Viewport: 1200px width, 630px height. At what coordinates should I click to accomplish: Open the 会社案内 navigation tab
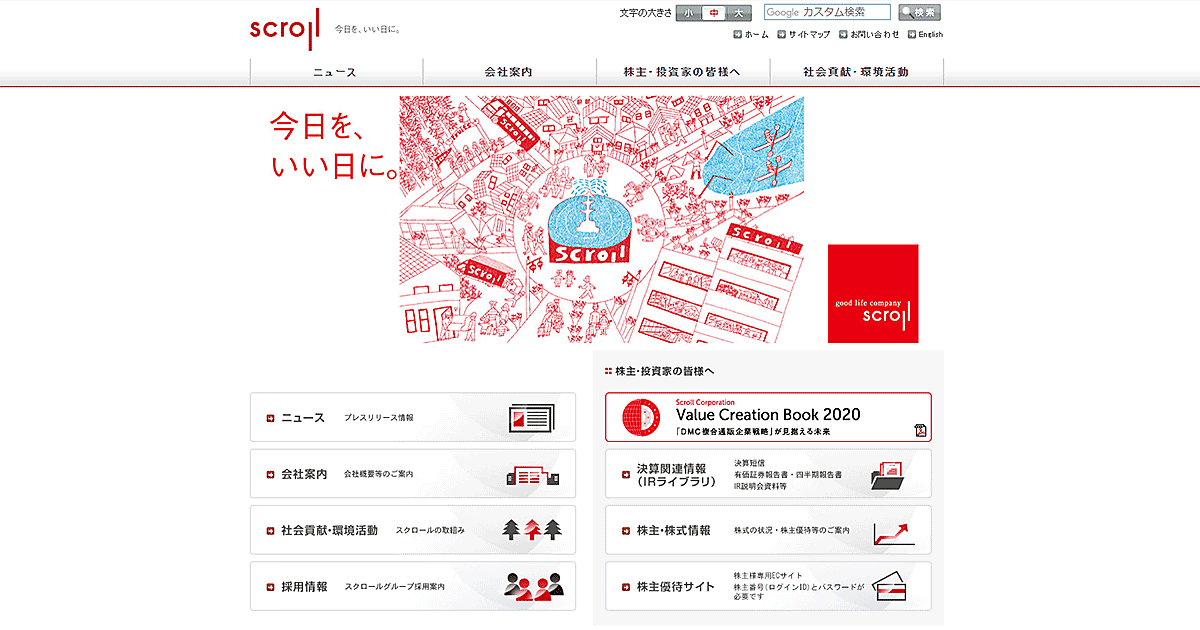[509, 72]
